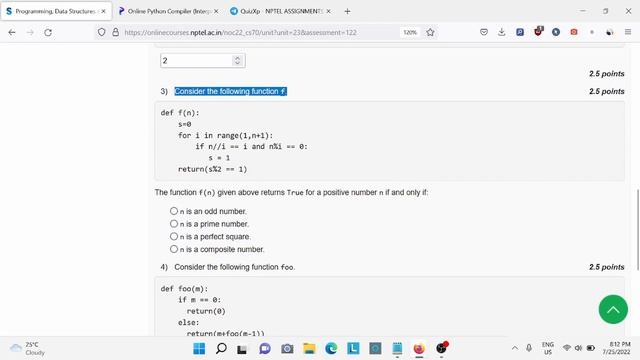Select 'n is an odd number' option
640x360 pixels.
[174, 211]
